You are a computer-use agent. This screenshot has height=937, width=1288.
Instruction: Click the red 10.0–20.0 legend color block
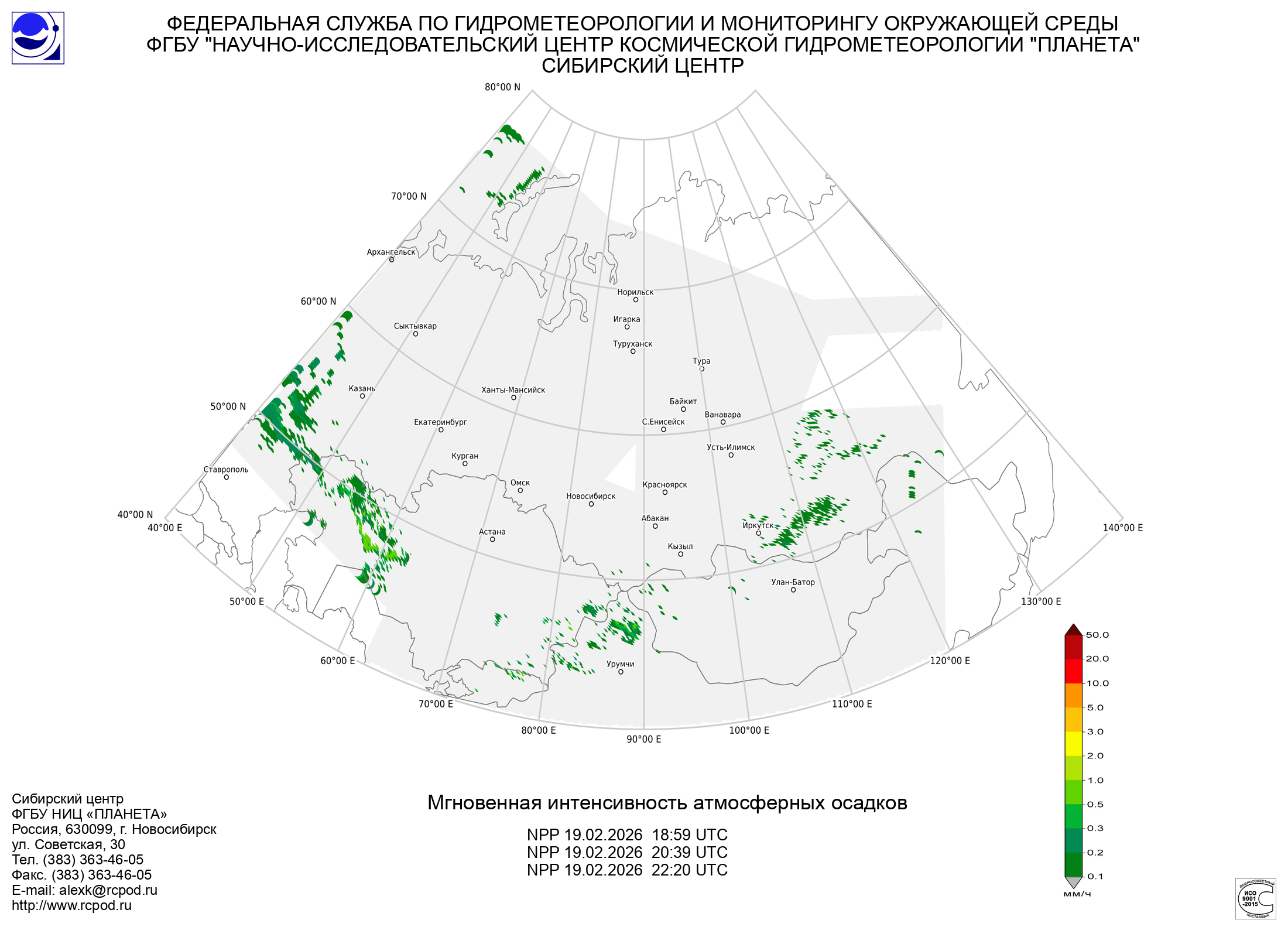tap(1073, 671)
